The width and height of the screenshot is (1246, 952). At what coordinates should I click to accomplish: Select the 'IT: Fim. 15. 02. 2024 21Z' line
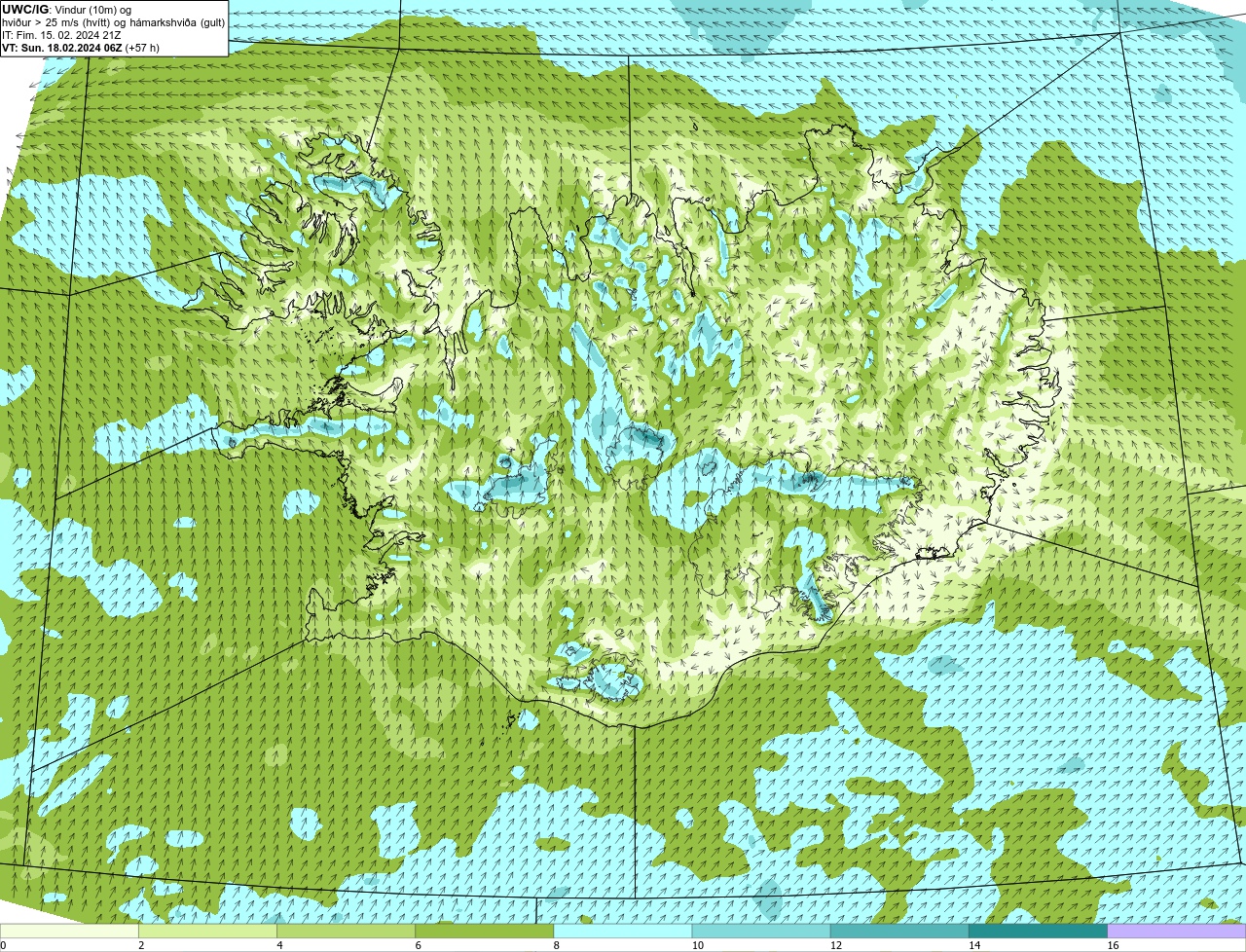pyautogui.click(x=61, y=35)
